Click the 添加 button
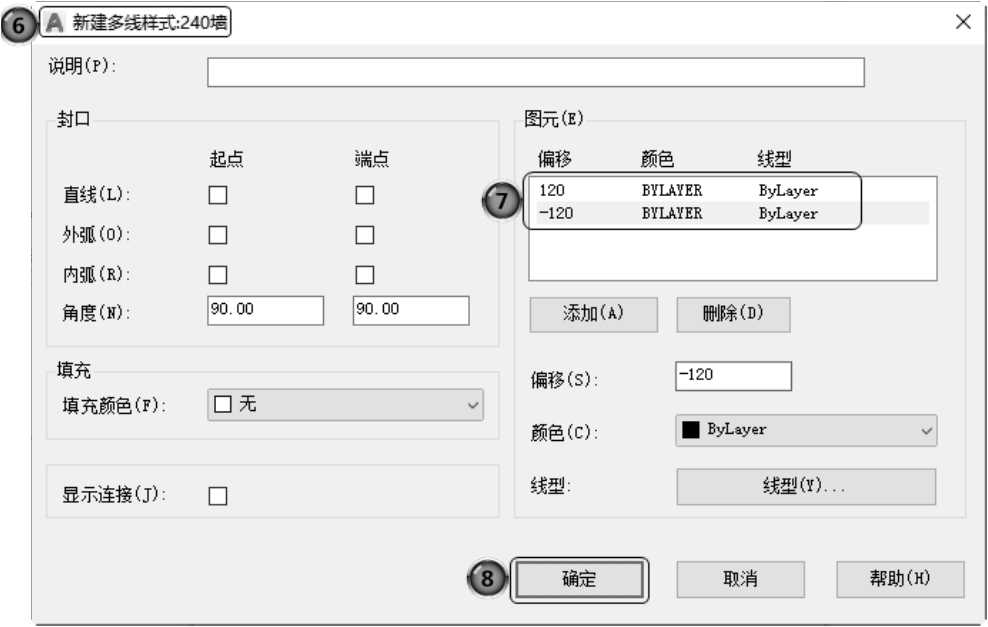Viewport: 988px width, 627px height. [593, 313]
